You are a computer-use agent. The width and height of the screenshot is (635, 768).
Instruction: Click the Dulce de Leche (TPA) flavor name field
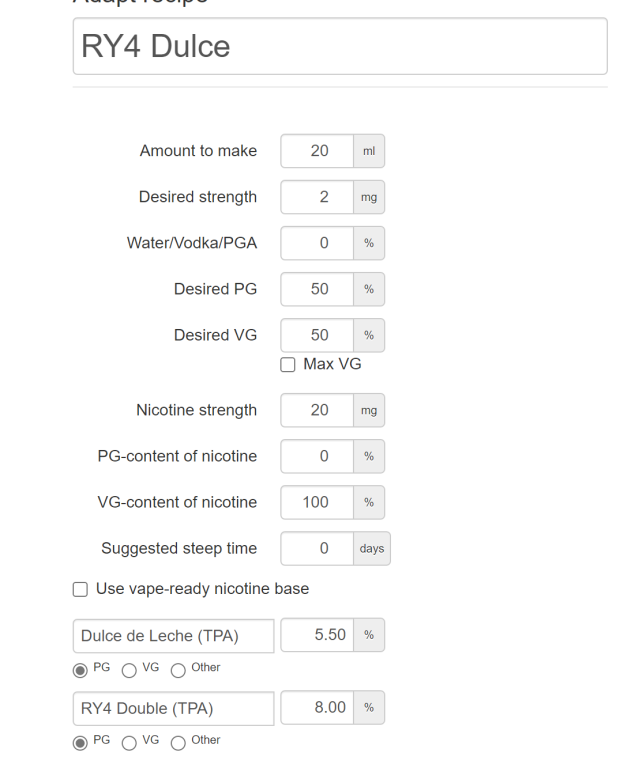(x=173, y=636)
